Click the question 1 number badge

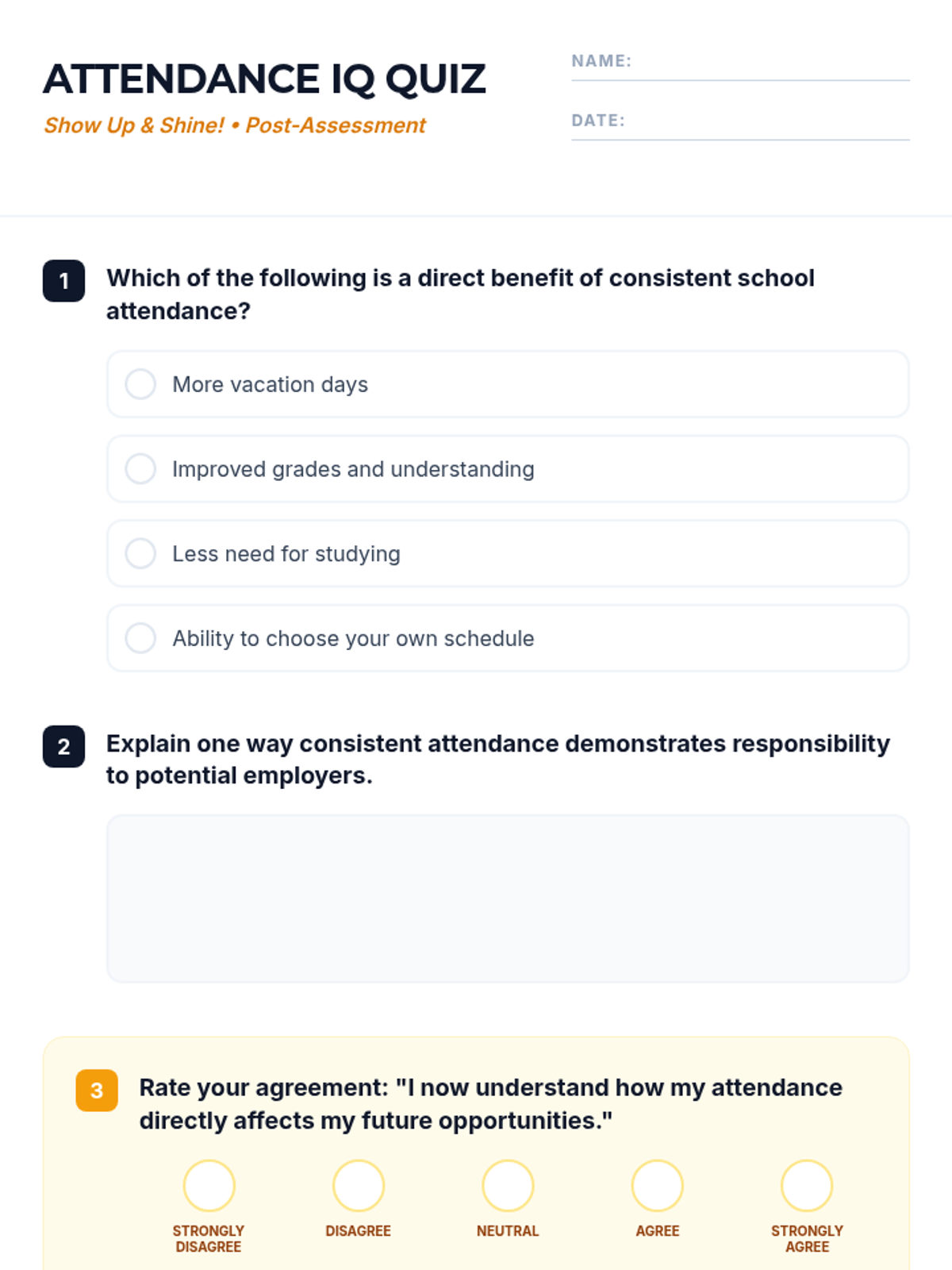click(x=64, y=281)
